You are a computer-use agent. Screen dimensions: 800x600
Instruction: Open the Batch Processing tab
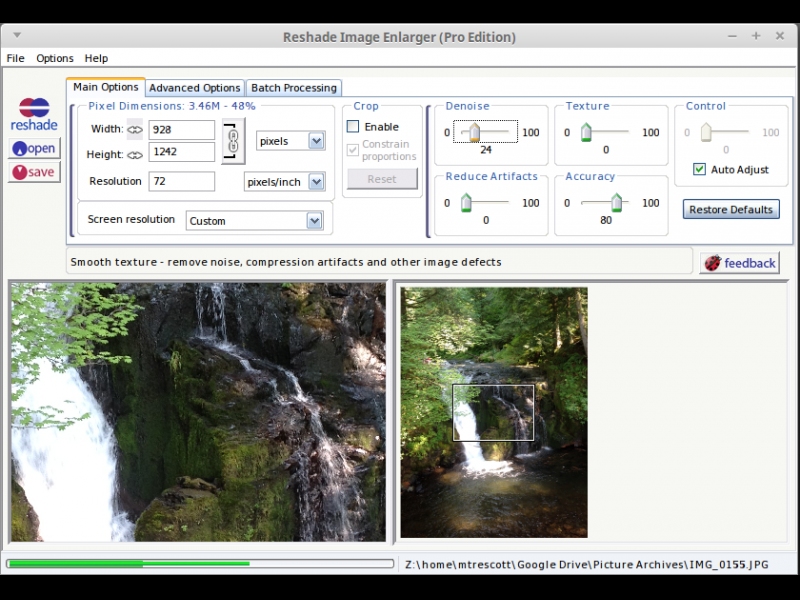294,88
